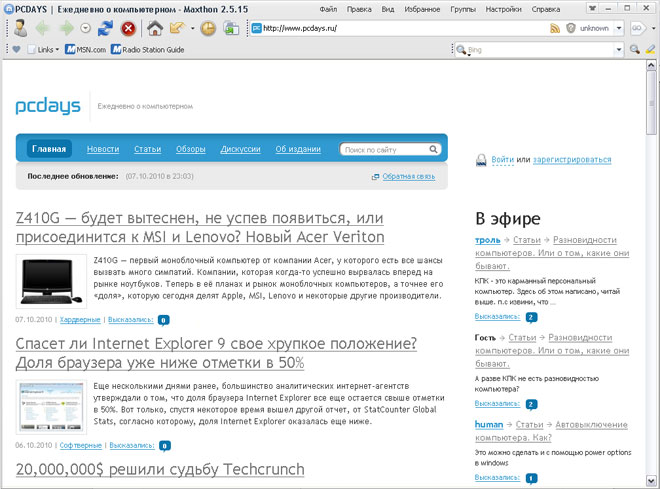Open the Справка menu
Image resolution: width=660 pixels, height=489 pixels.
click(x=546, y=9)
